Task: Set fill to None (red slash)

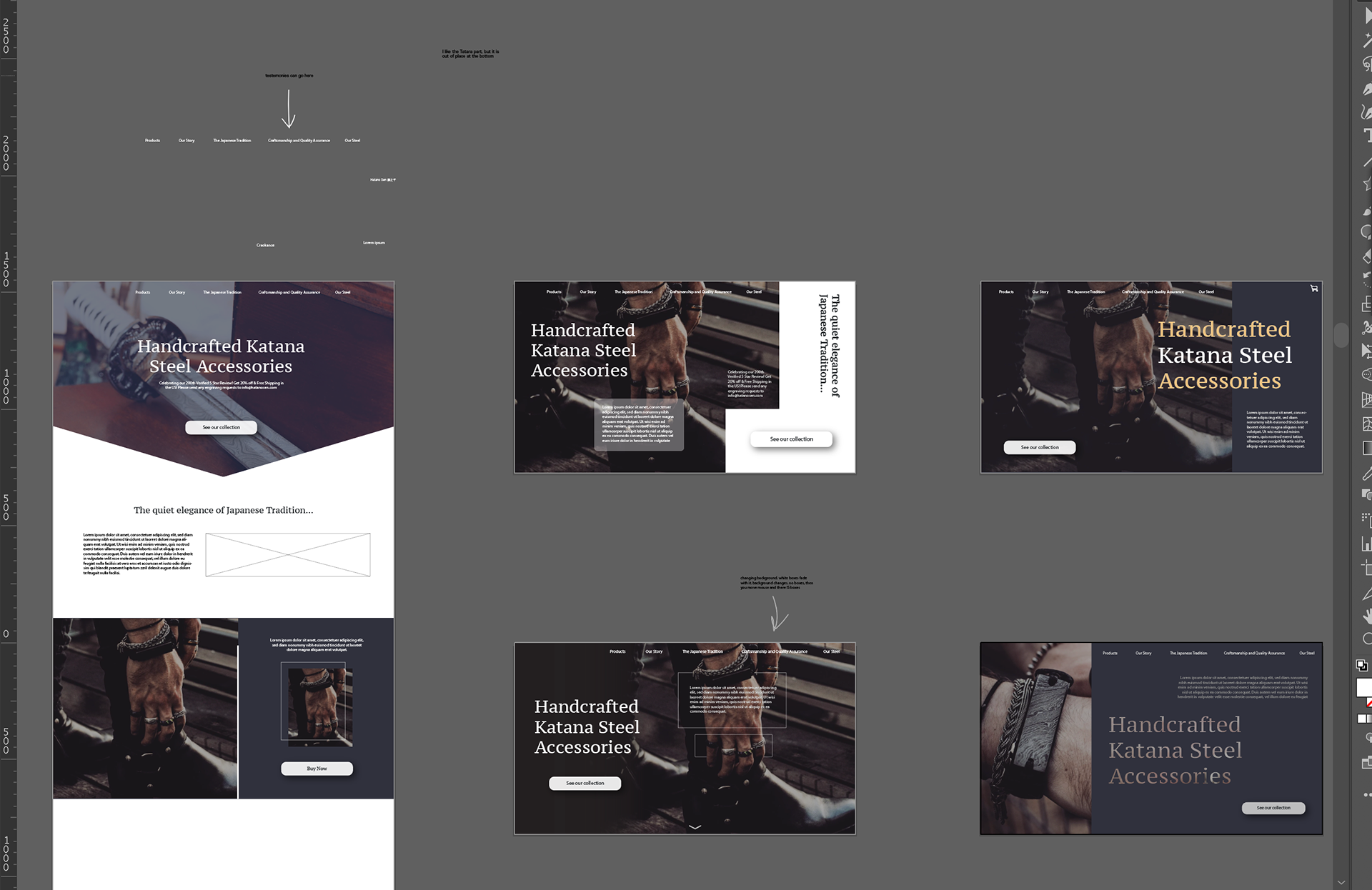Action: coord(1369,704)
